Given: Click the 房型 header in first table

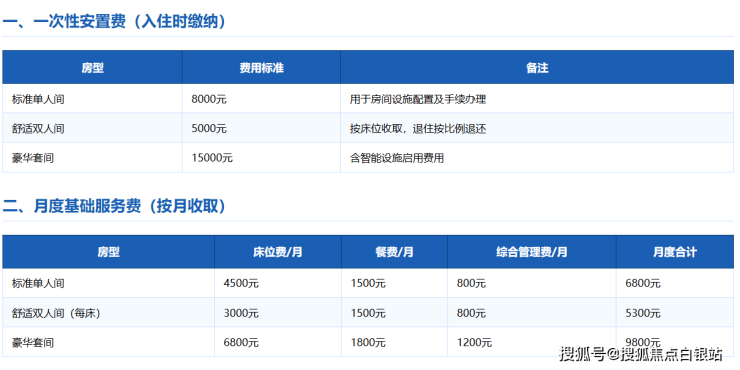Looking at the screenshot, I should (92, 68).
